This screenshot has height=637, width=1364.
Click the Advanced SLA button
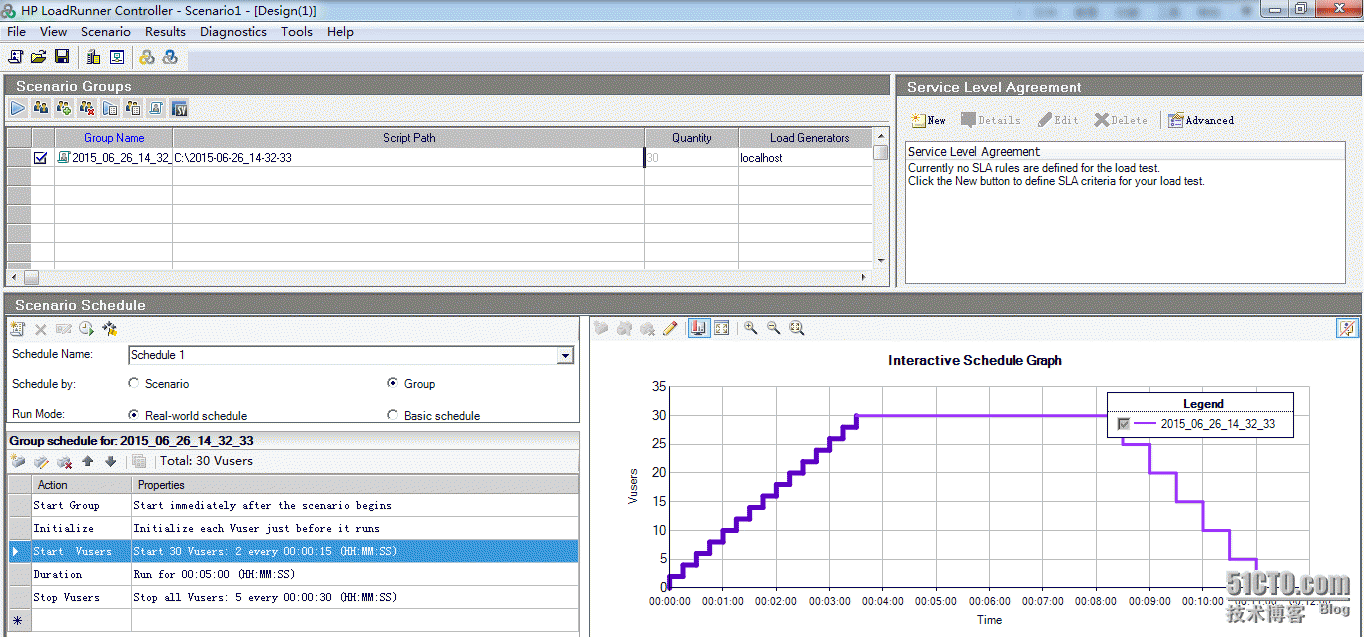[1201, 120]
